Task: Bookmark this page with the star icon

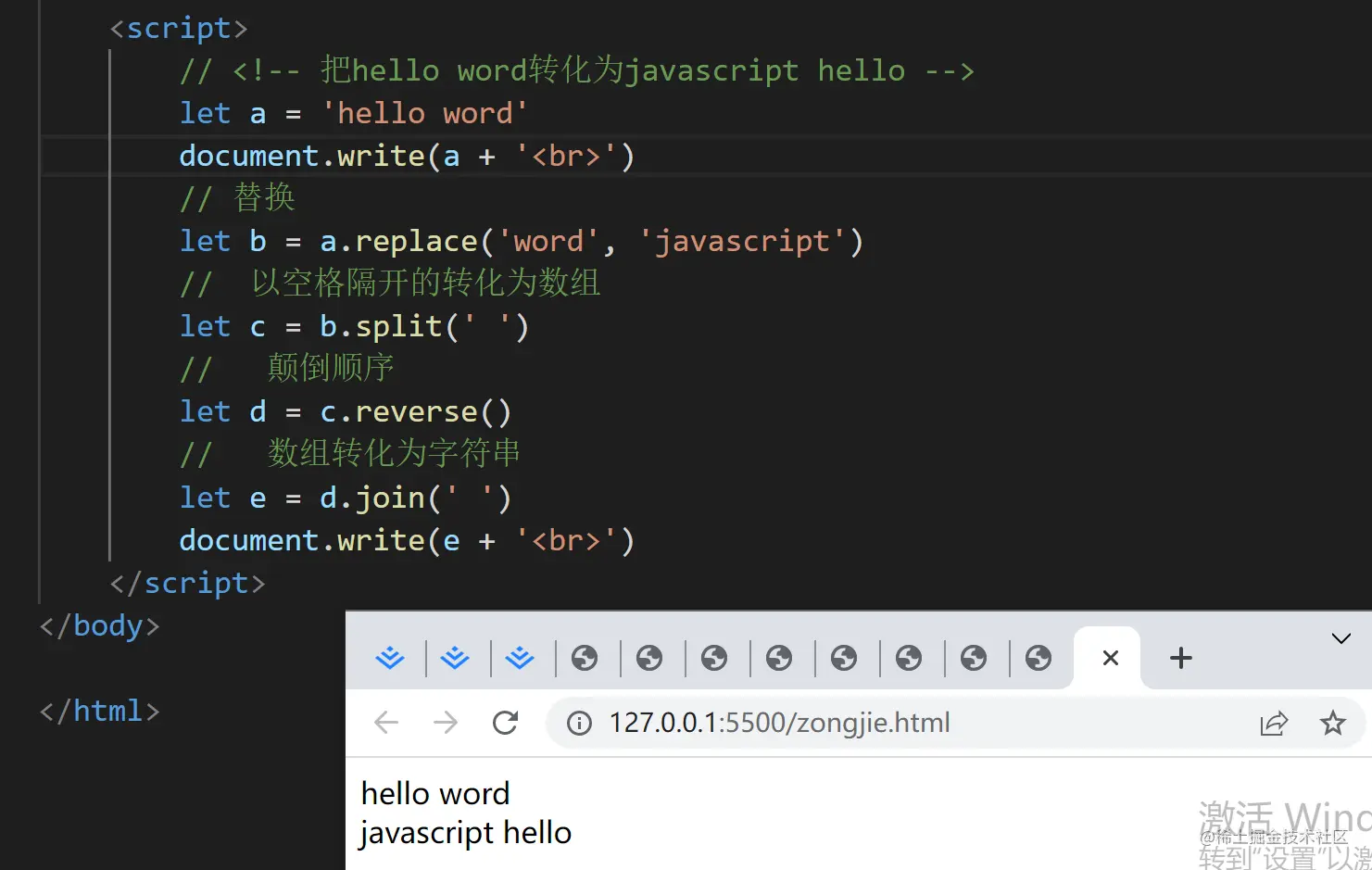Action: pos(1332,723)
